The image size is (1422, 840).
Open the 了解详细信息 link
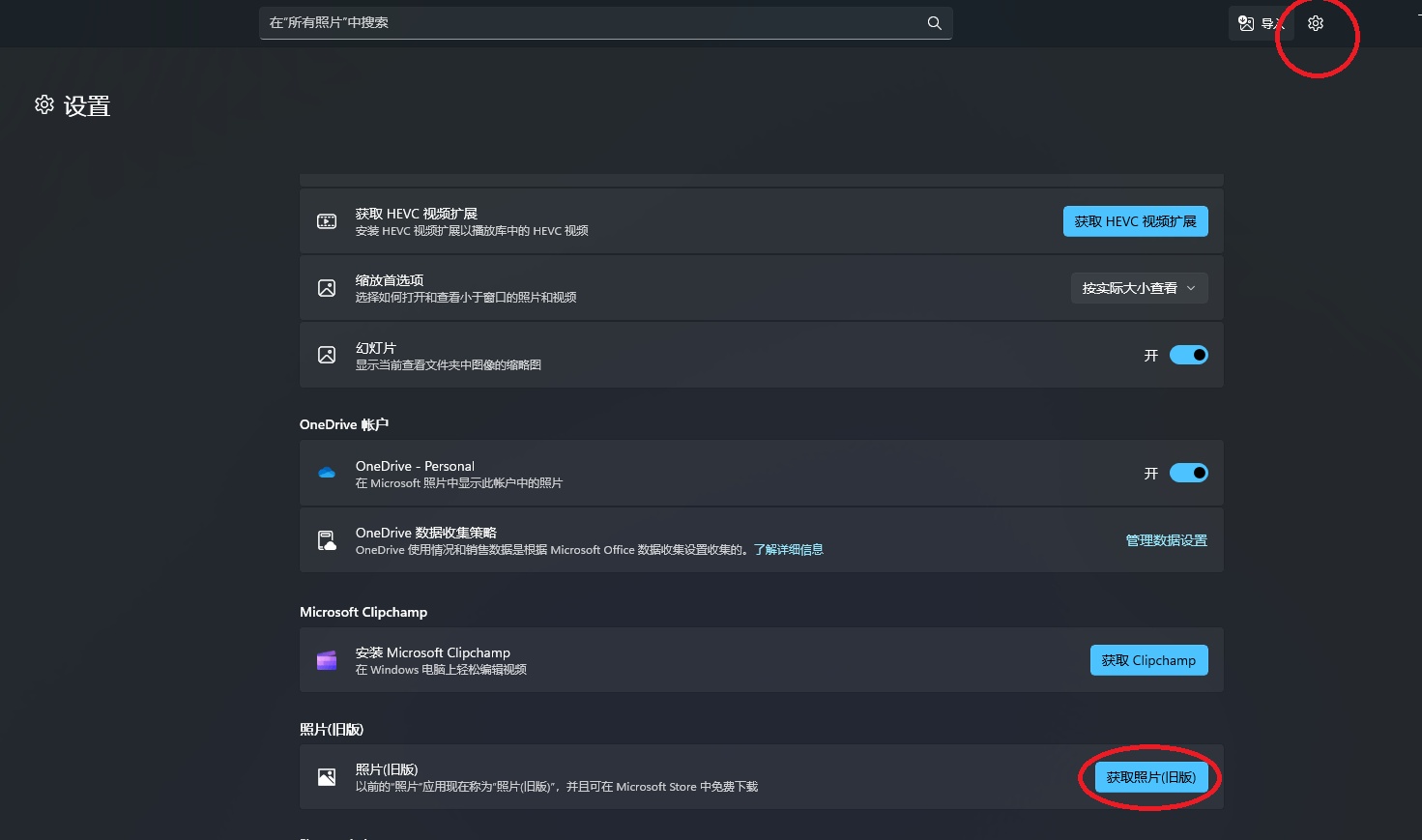[x=789, y=549]
